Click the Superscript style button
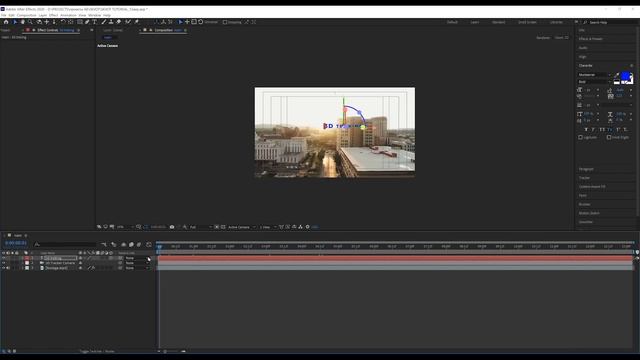 pos(618,129)
